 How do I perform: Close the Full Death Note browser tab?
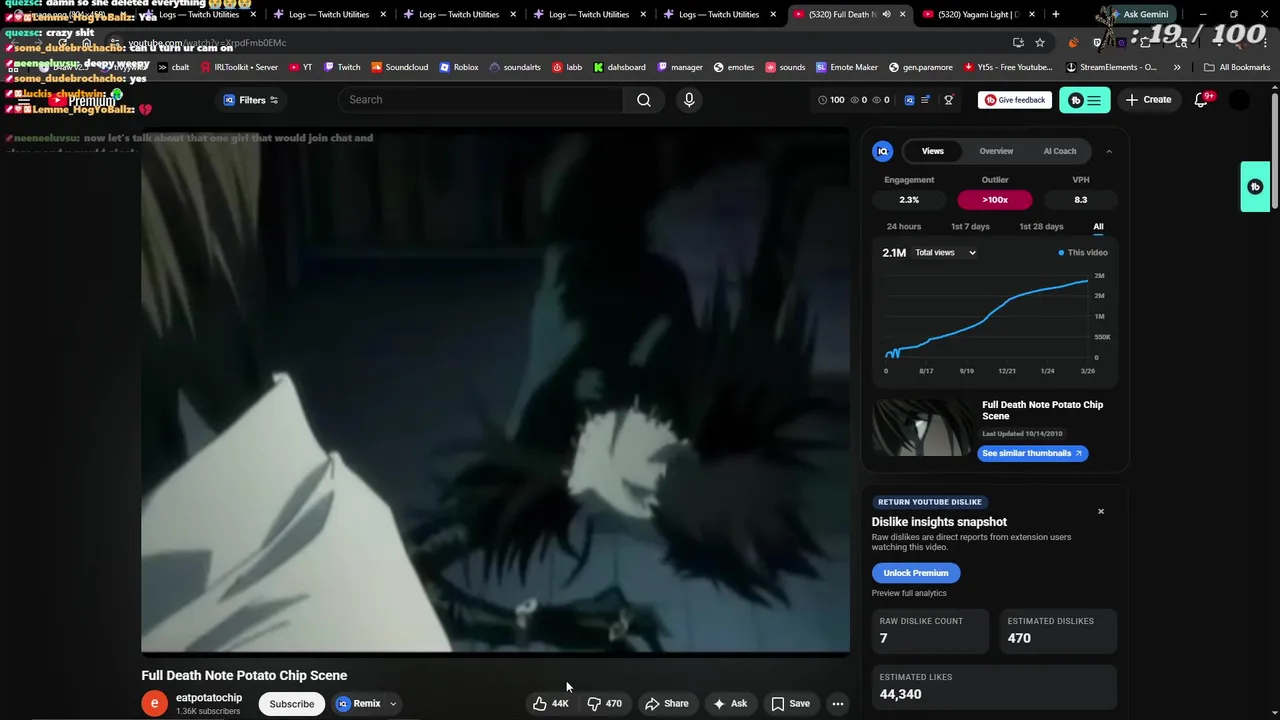902,14
